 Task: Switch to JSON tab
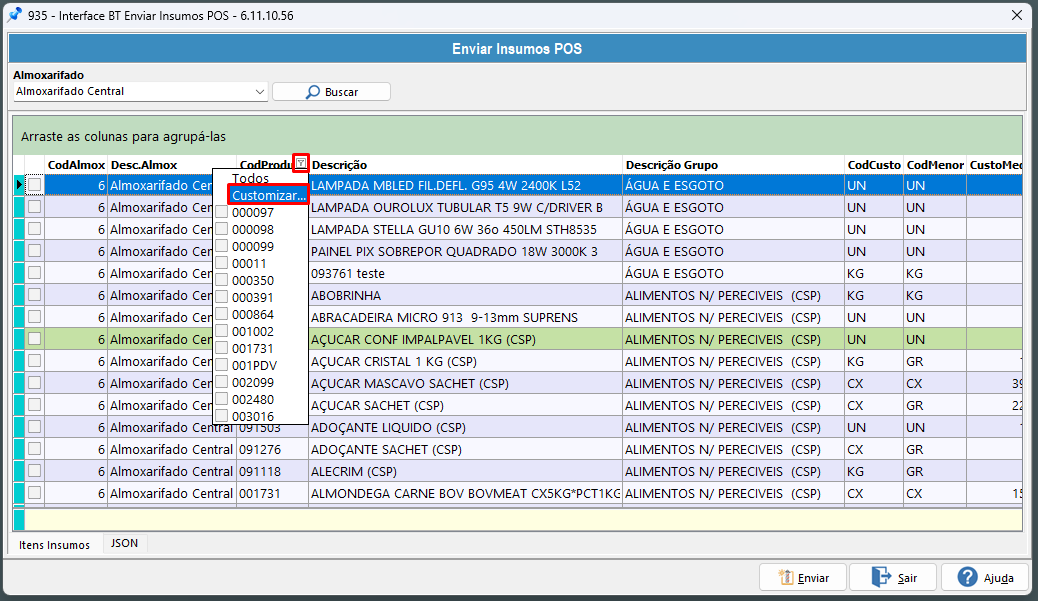(x=124, y=543)
